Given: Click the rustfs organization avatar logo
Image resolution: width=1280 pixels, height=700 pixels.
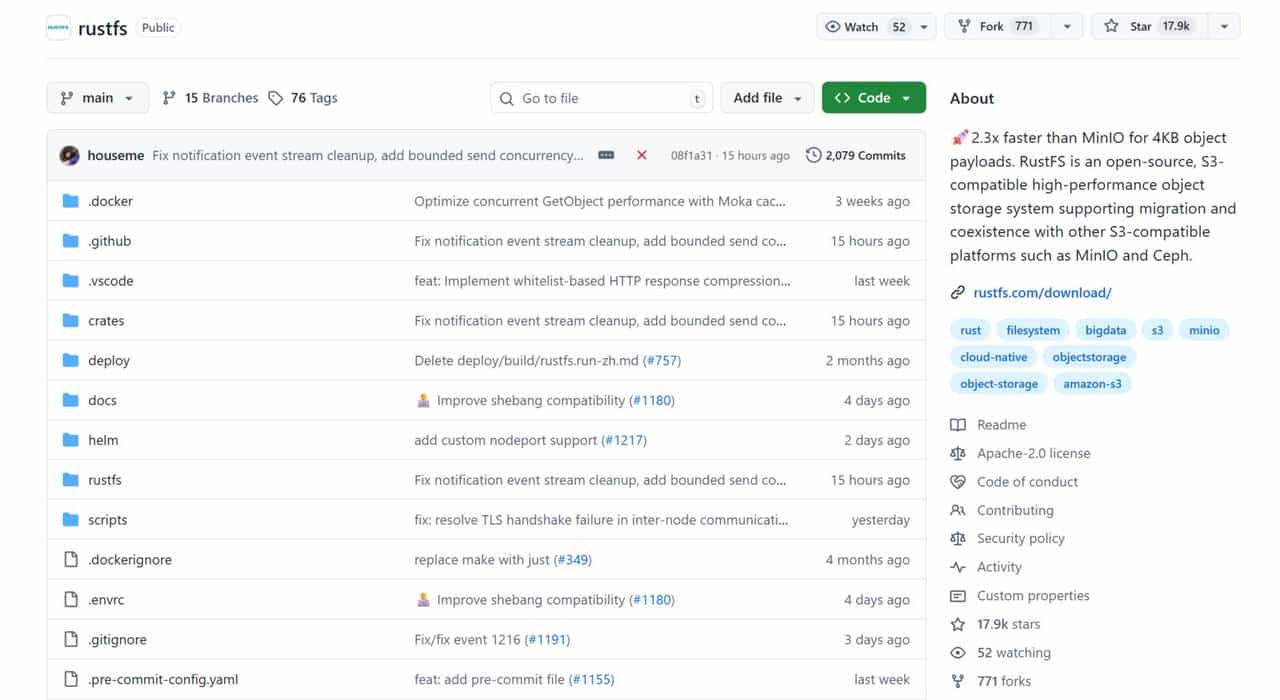Looking at the screenshot, I should [x=57, y=27].
